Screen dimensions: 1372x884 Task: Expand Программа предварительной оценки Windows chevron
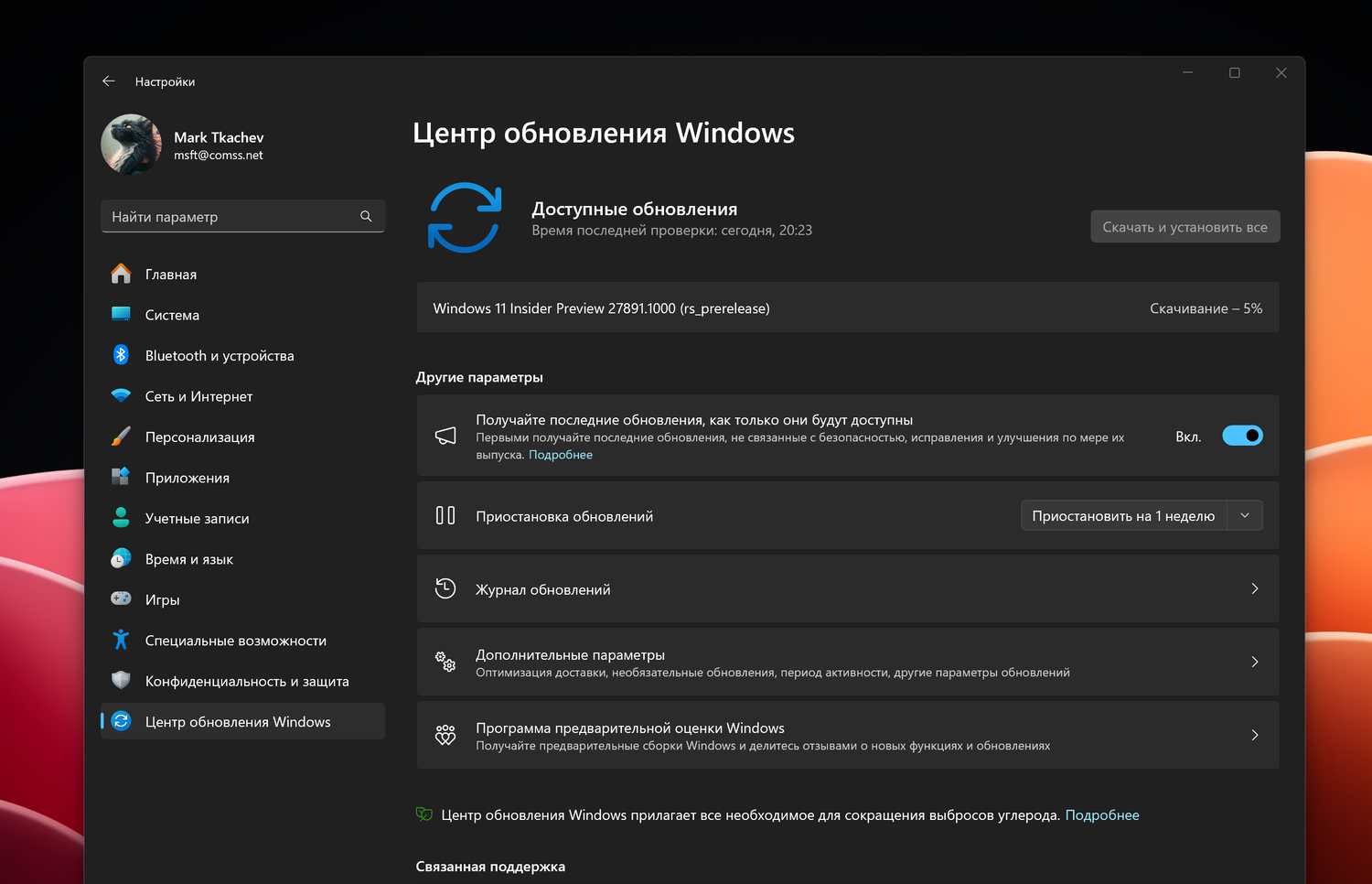pyautogui.click(x=1255, y=735)
